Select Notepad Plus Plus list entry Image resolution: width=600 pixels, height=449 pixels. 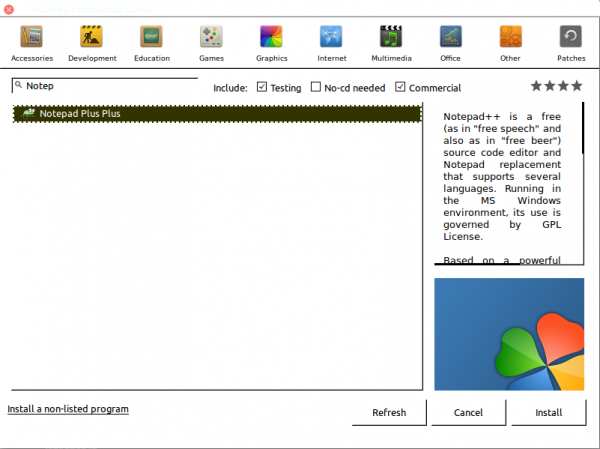click(x=217, y=114)
